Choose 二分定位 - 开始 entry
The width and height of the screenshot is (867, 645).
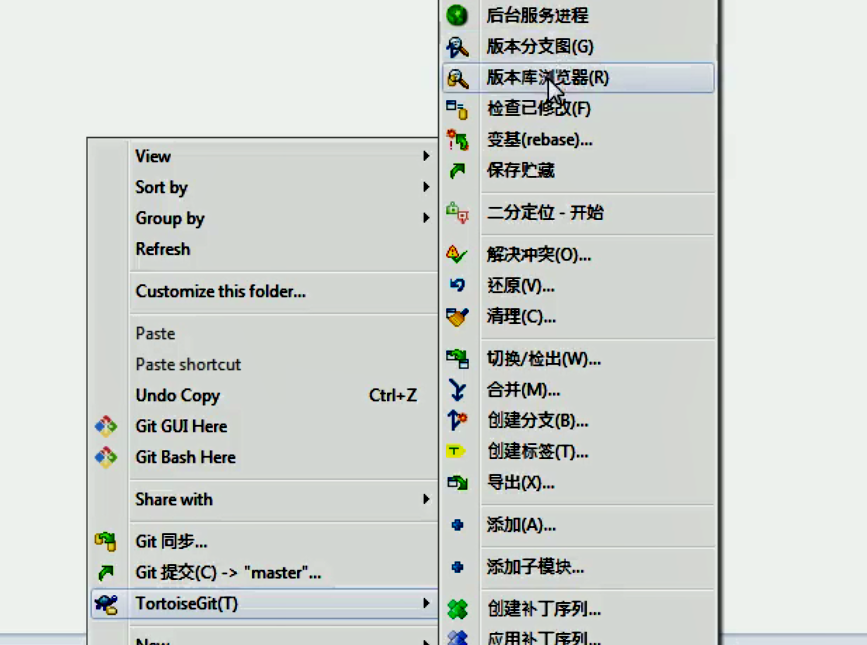578,213
